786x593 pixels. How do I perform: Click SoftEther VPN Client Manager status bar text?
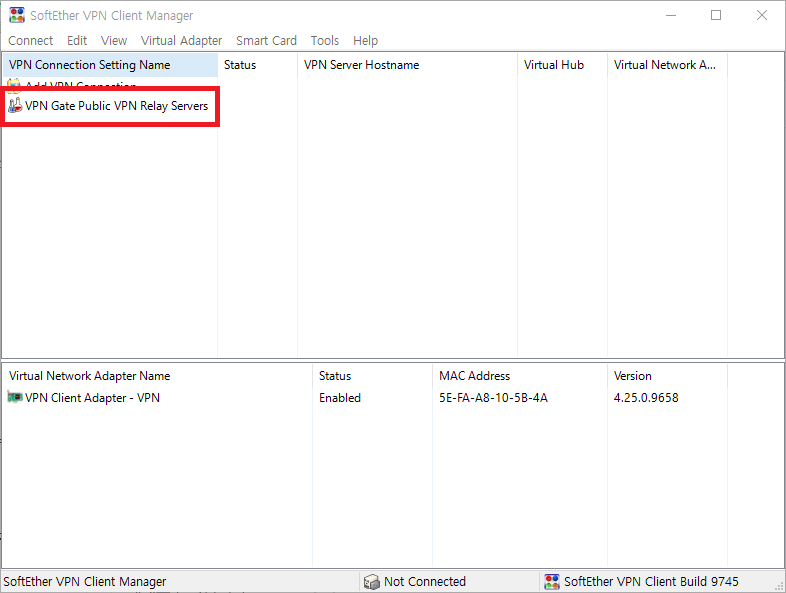(85, 581)
